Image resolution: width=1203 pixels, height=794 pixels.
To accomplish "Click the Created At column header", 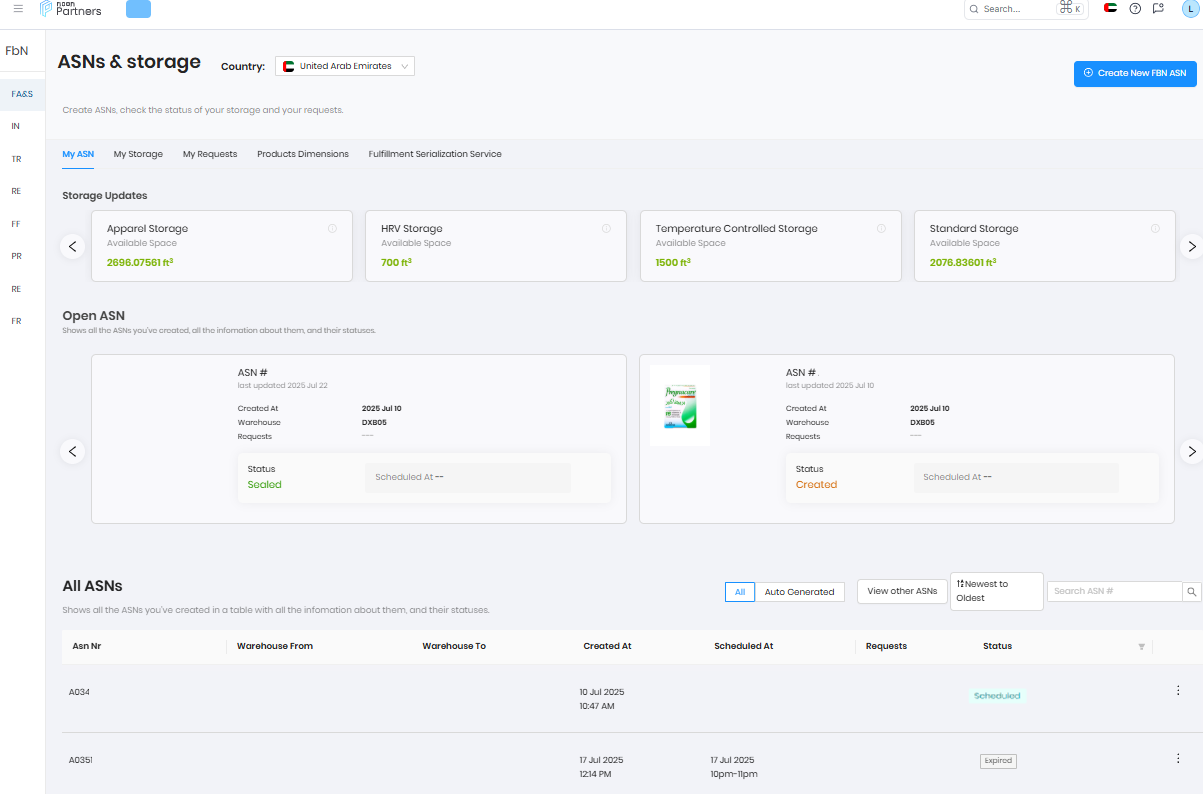I will coord(607,646).
